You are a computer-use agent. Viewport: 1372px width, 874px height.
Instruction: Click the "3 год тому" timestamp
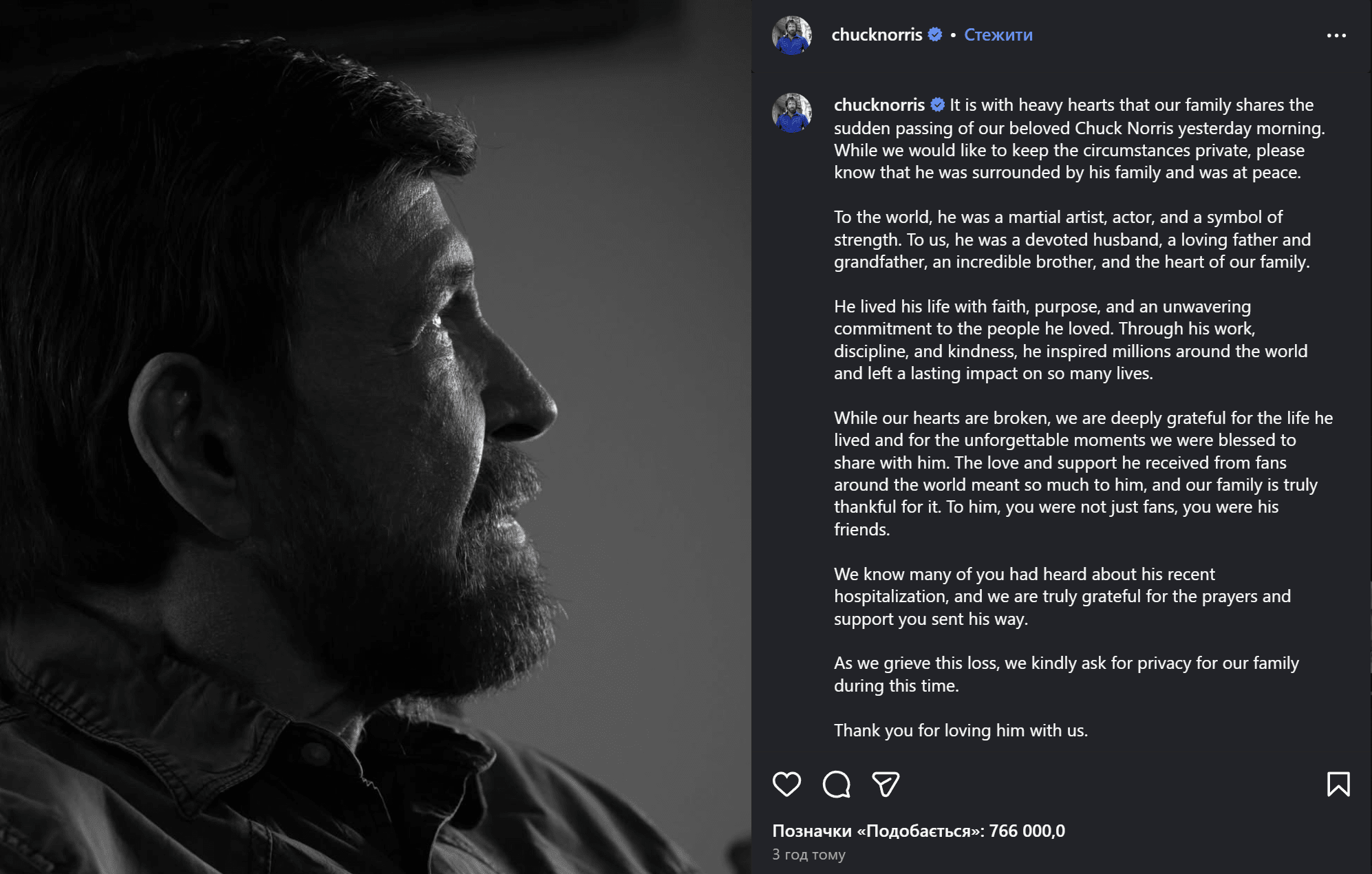(808, 854)
